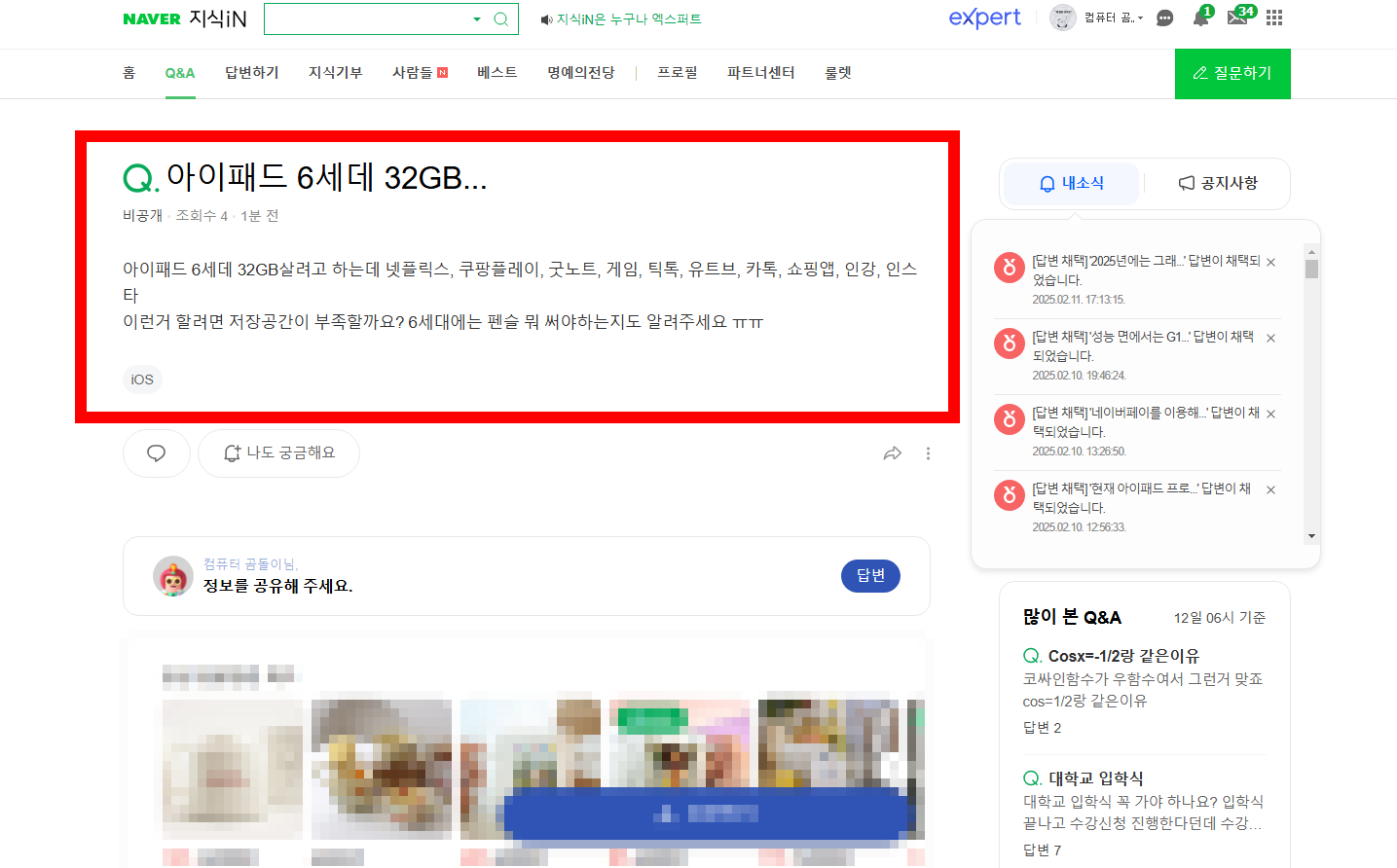
Task: Expand the search box dropdown arrow
Action: pyautogui.click(x=476, y=18)
